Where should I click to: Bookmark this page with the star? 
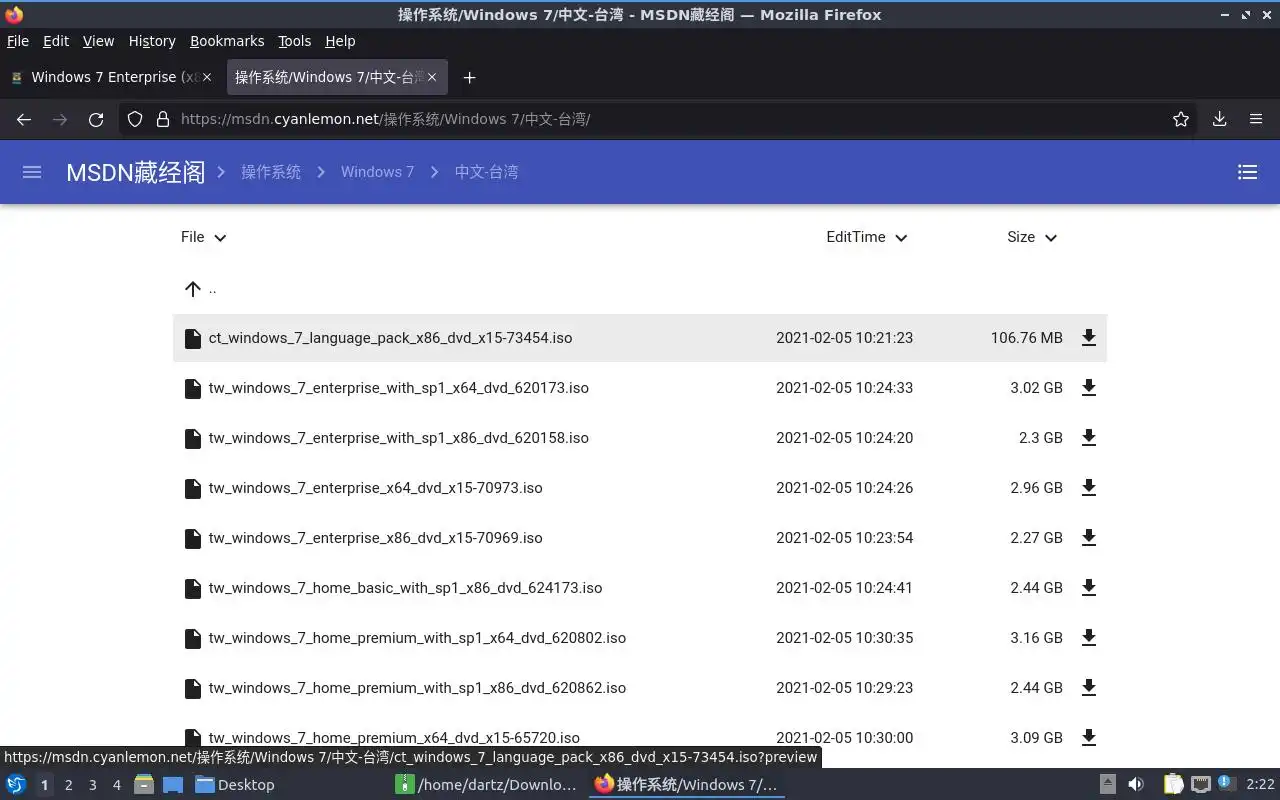[x=1181, y=119]
